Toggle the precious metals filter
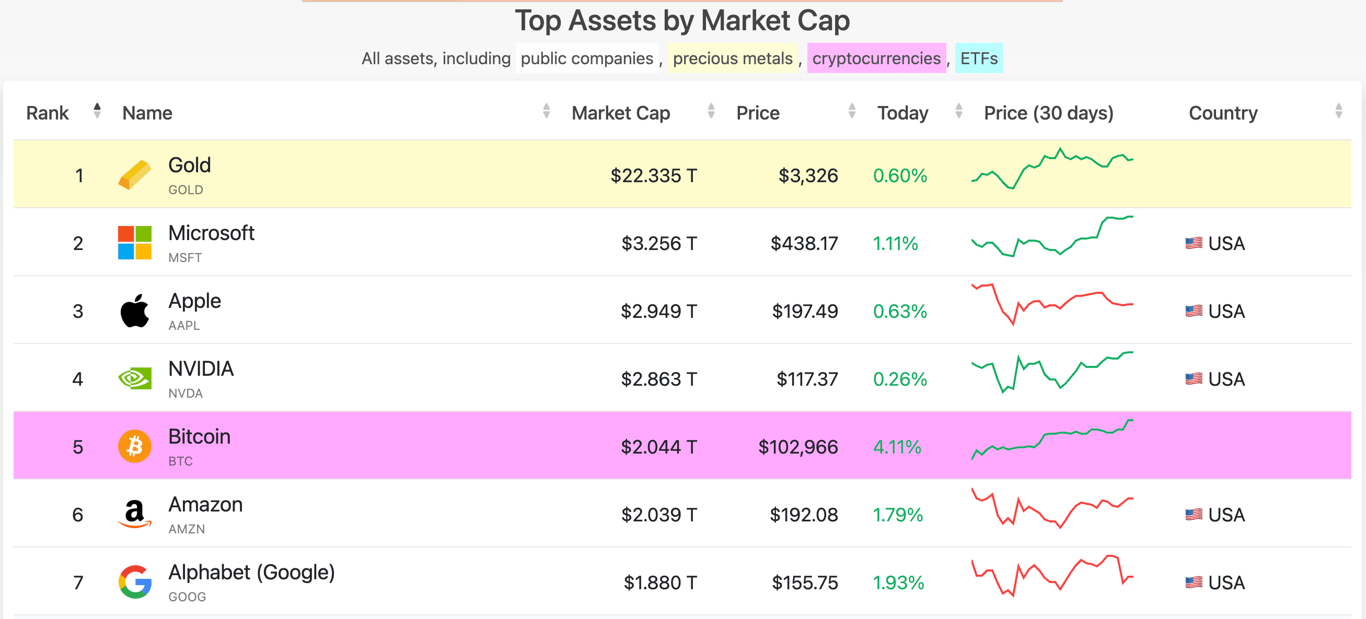The width and height of the screenshot is (1366, 619). tap(732, 59)
